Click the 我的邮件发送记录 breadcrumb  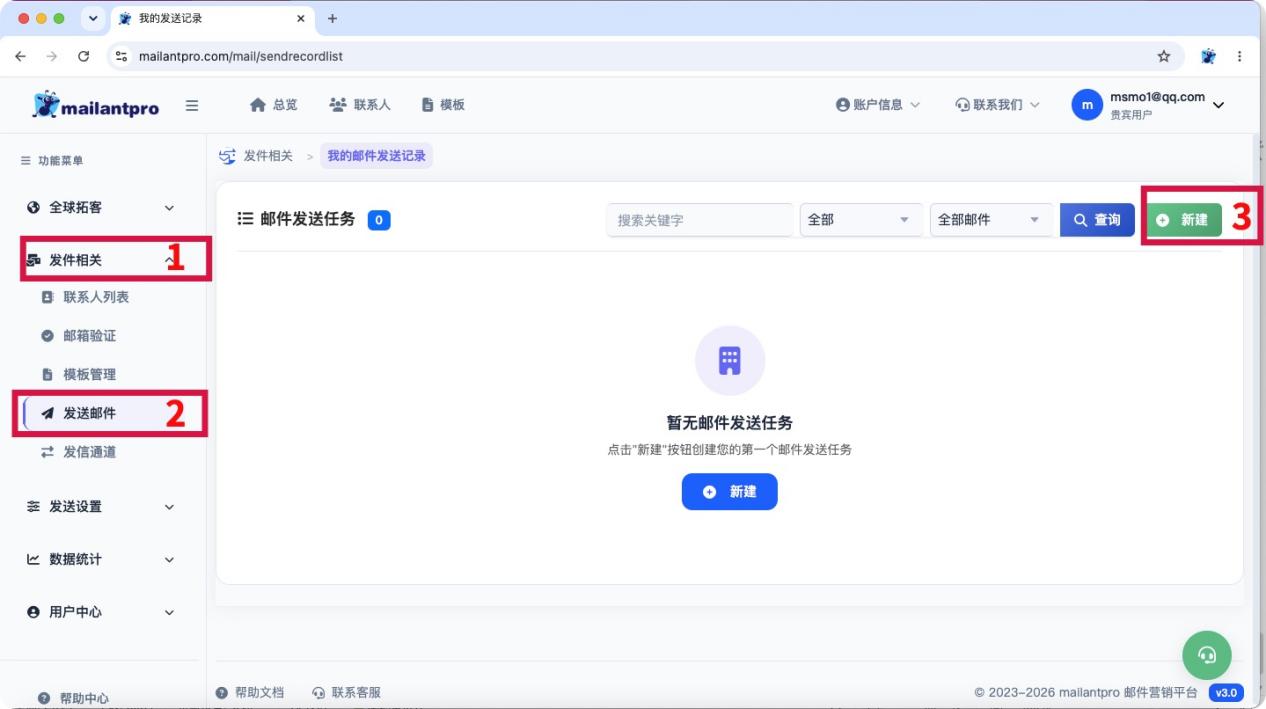[376, 156]
